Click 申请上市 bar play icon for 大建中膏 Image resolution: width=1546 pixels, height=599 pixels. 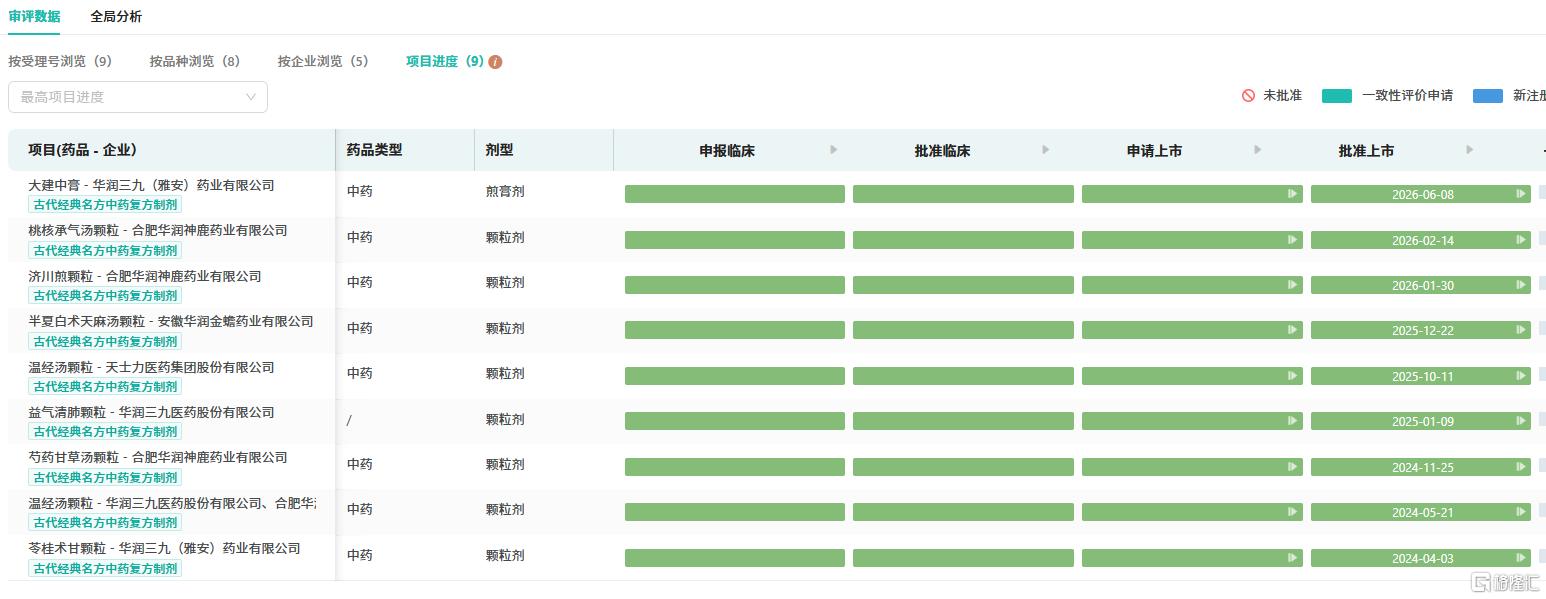(1293, 194)
